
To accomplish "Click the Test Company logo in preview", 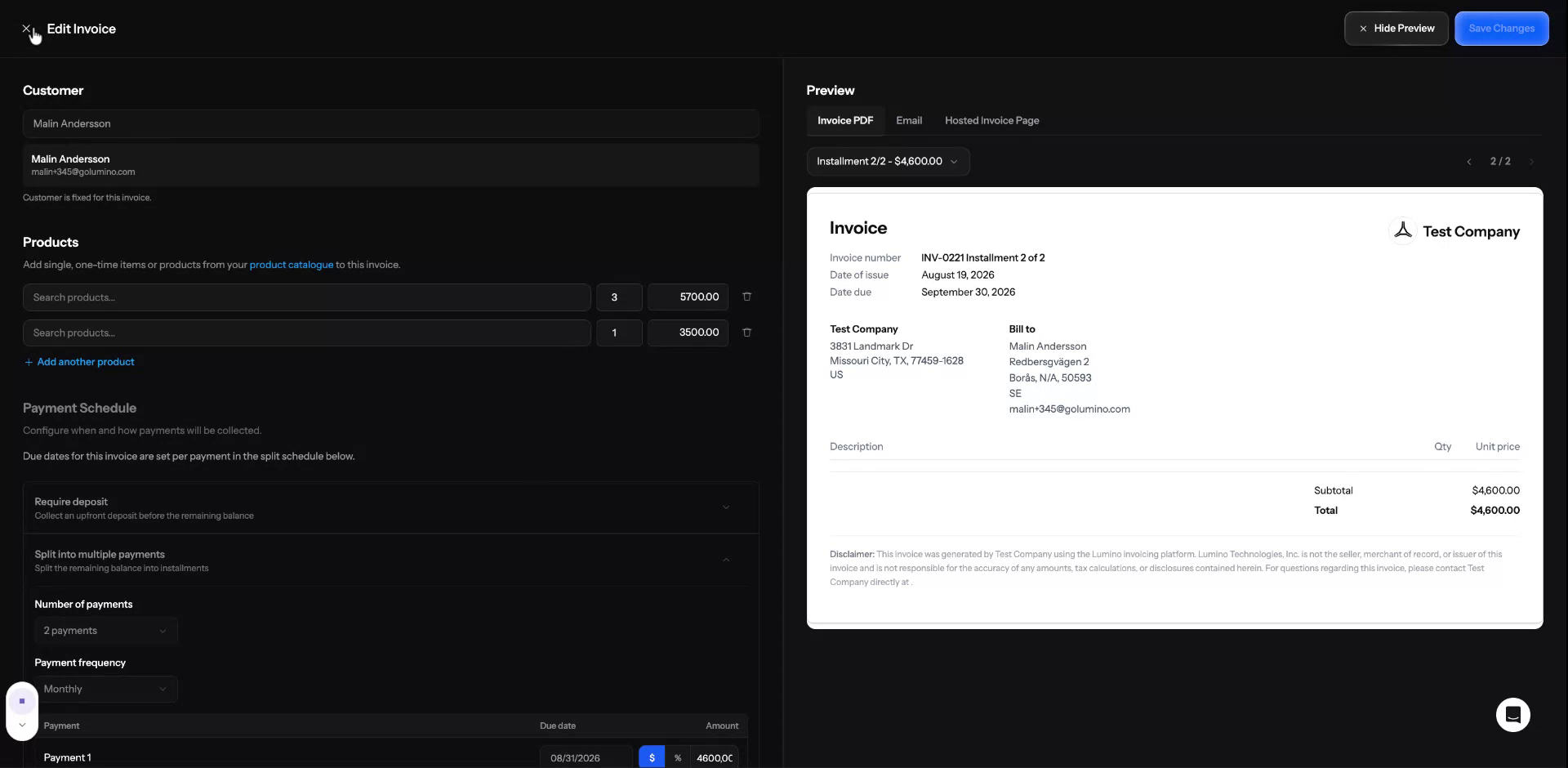I will click(1402, 231).
